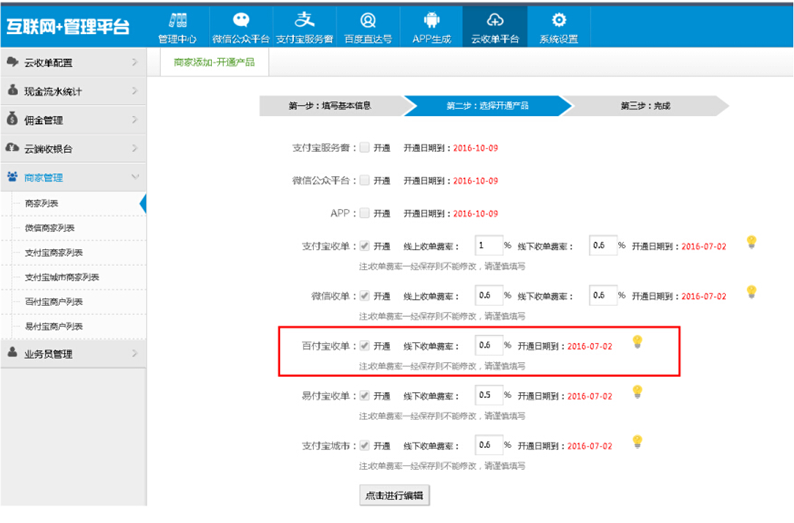Expand 现金流水统计 using its chevron
Screen dimensions: 794x523
135,91
